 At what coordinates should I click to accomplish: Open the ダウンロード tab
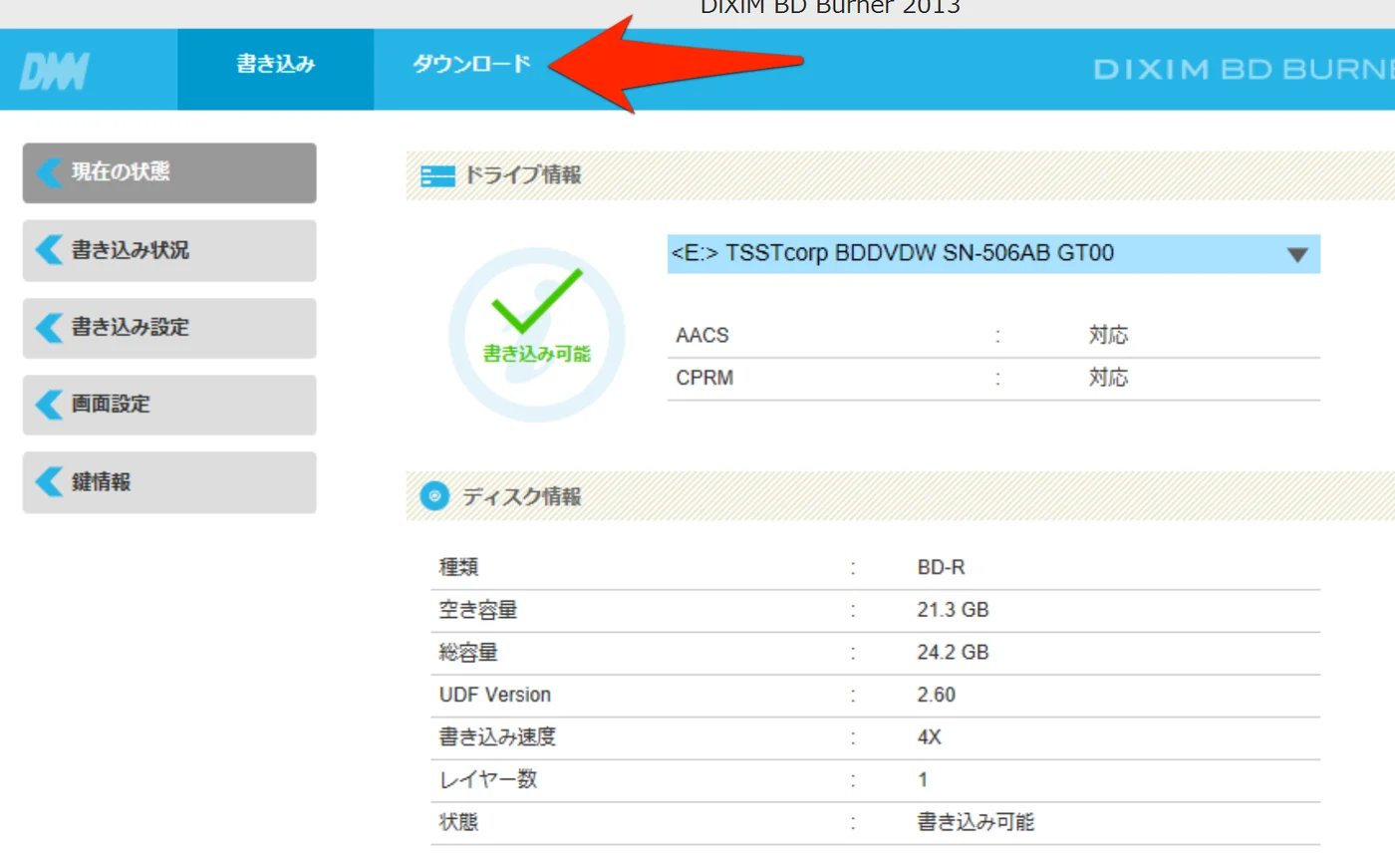point(471,65)
